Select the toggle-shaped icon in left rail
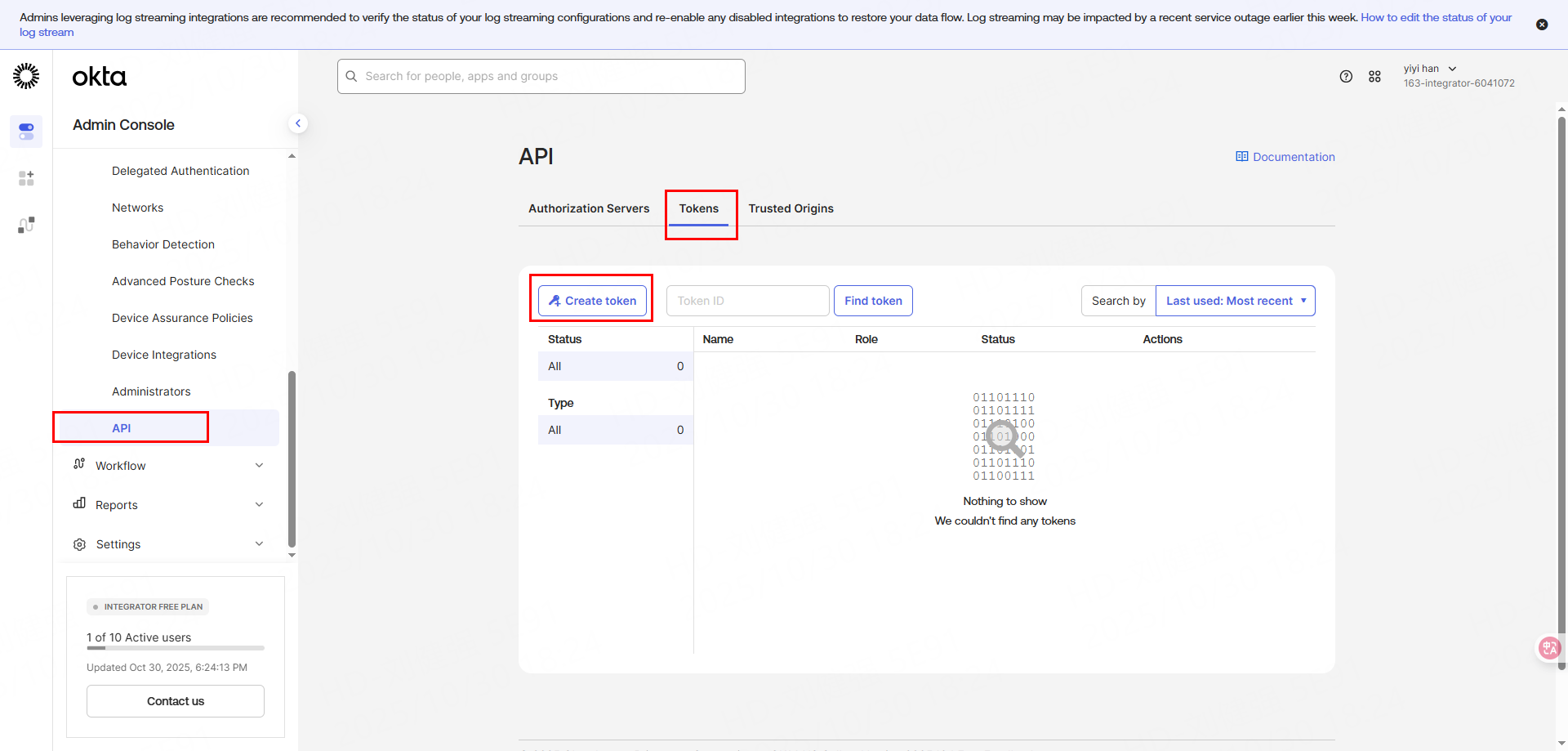This screenshot has width=1568, height=751. pos(26,132)
